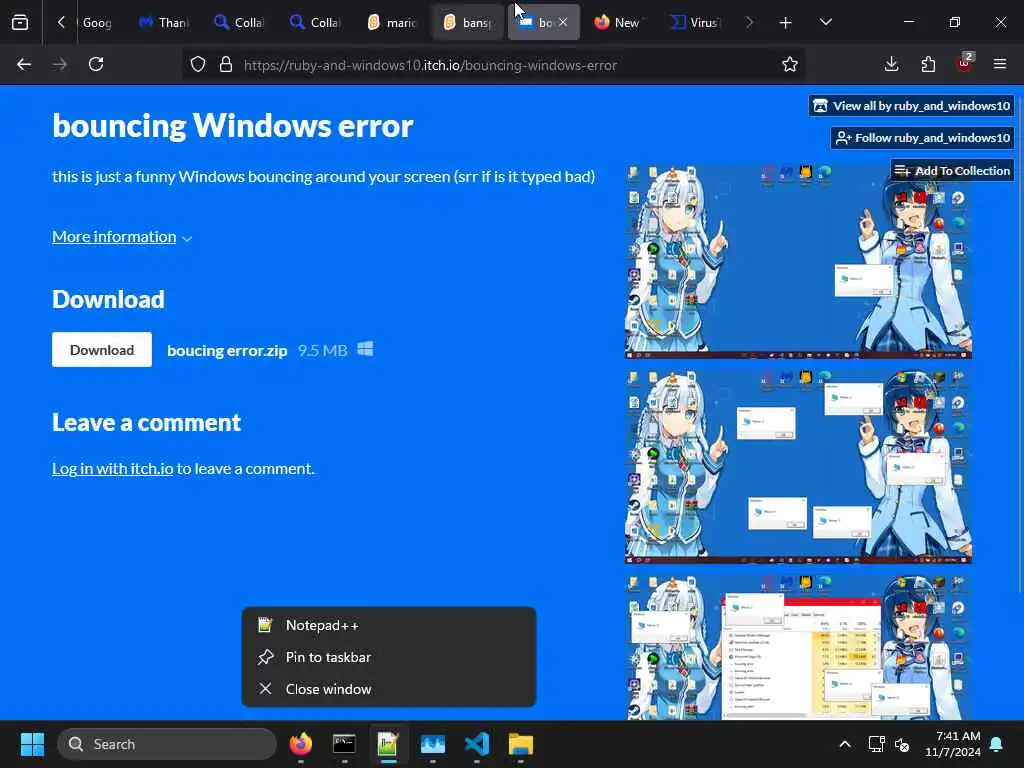Click the boucing error.zip file name
This screenshot has height=768, width=1024.
227,351
